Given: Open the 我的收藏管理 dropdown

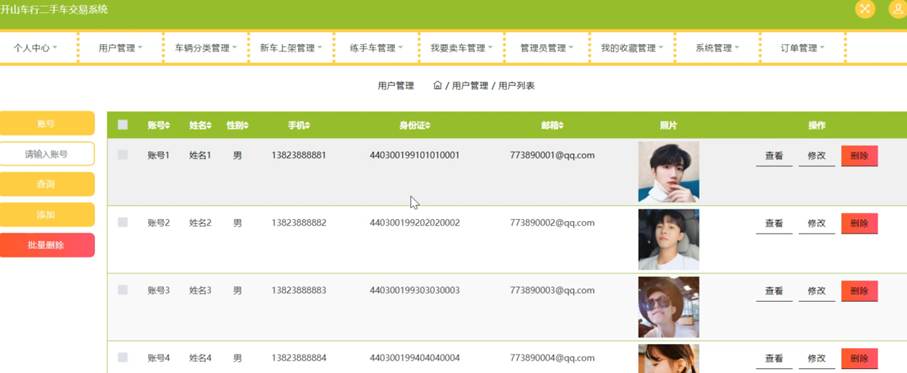Looking at the screenshot, I should pos(632,48).
